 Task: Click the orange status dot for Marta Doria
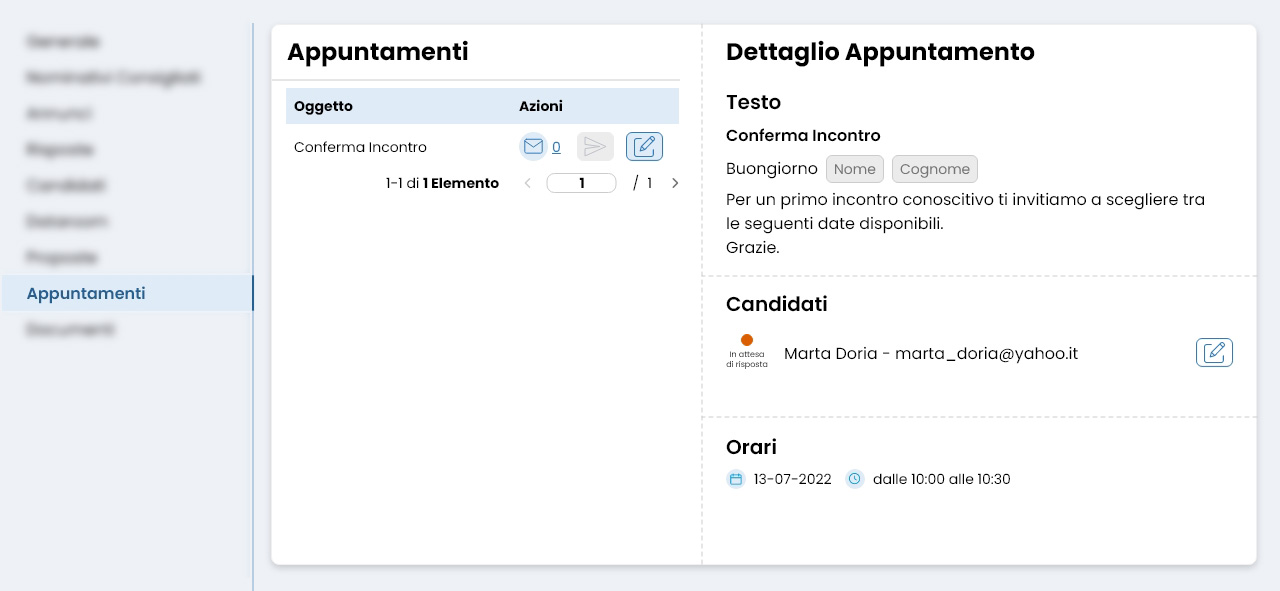pos(747,340)
